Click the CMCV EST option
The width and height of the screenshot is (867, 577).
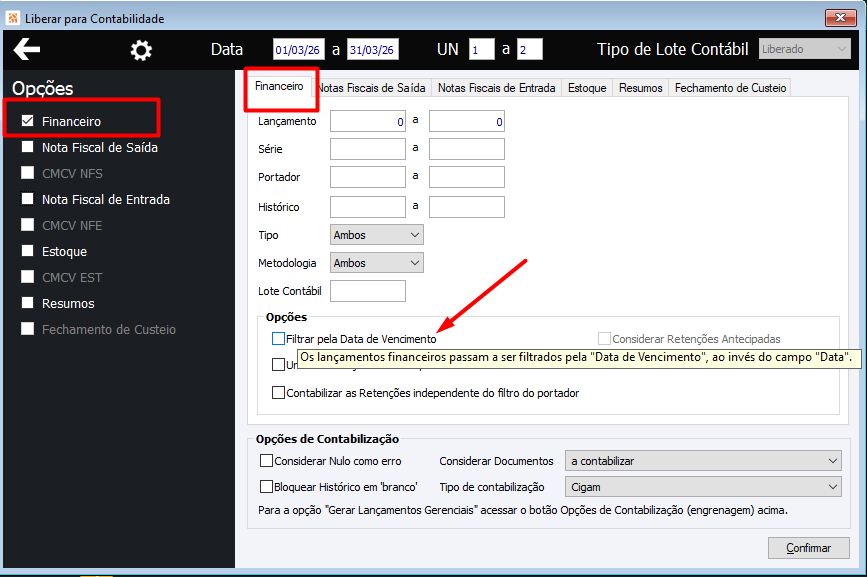[x=28, y=276]
